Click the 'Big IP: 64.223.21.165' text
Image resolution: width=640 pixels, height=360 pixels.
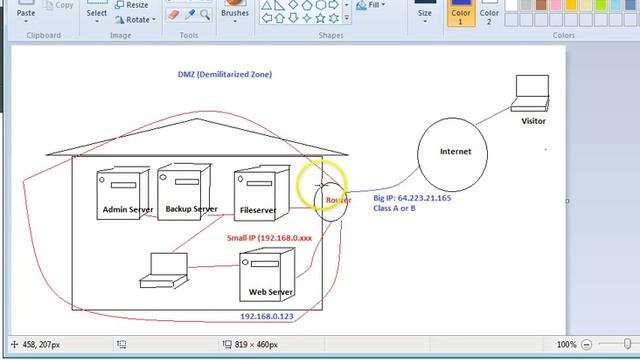pos(412,198)
